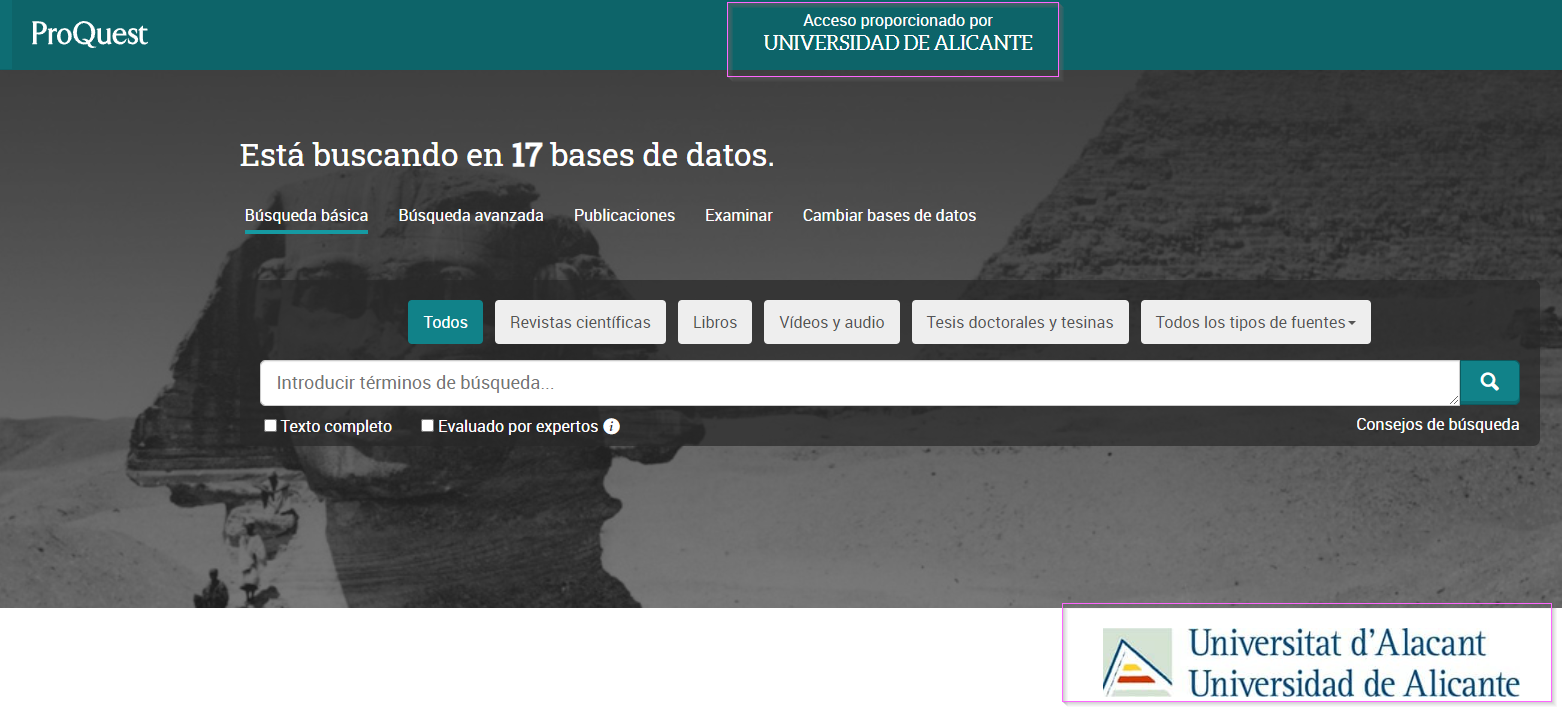The width and height of the screenshot is (1562, 707).
Task: Tick the Evaluado por expertos checkbox
Action: pos(428,426)
